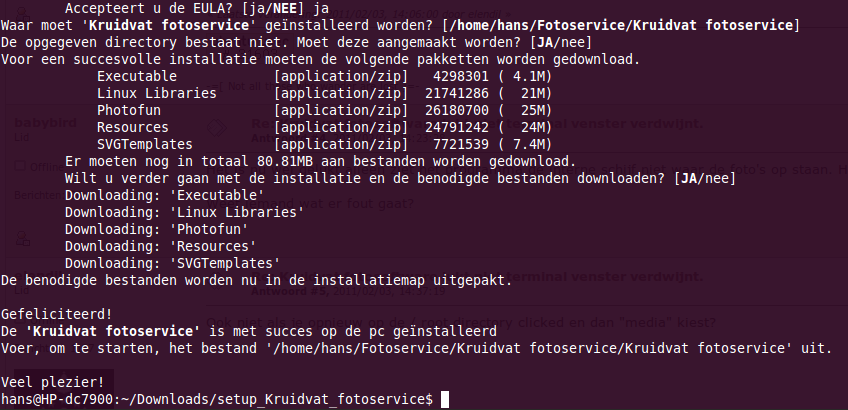
Task: Click the faint post icon beside 'babybird'
Action: (216, 128)
